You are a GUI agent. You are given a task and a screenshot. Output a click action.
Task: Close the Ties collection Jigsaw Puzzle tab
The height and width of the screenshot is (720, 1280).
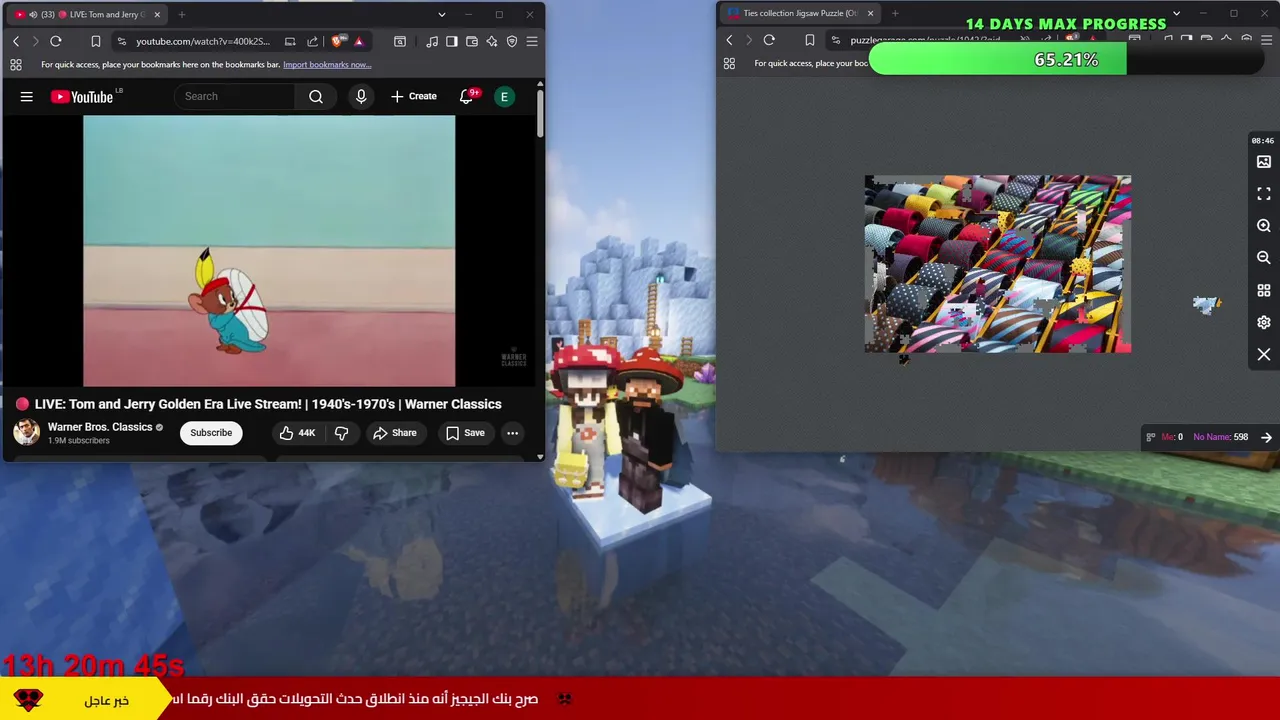pos(870,14)
